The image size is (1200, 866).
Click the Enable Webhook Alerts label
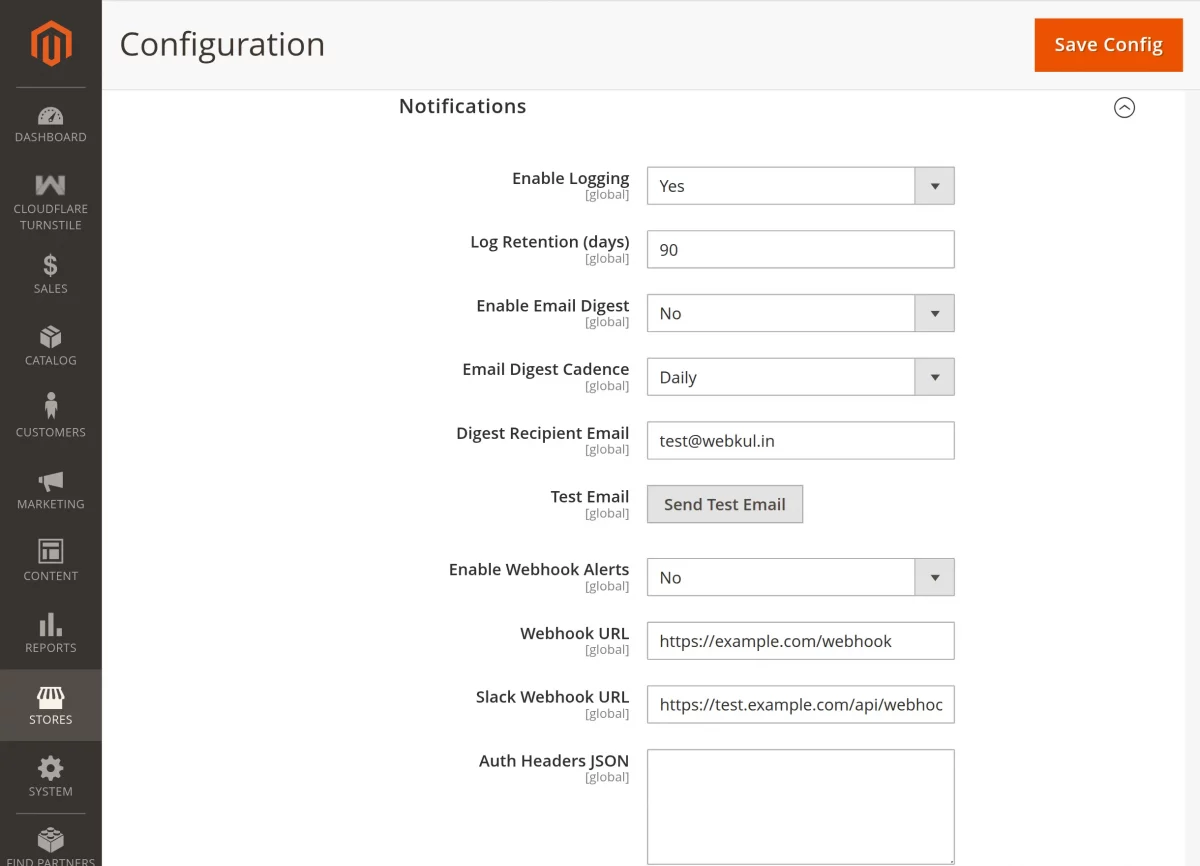point(539,569)
